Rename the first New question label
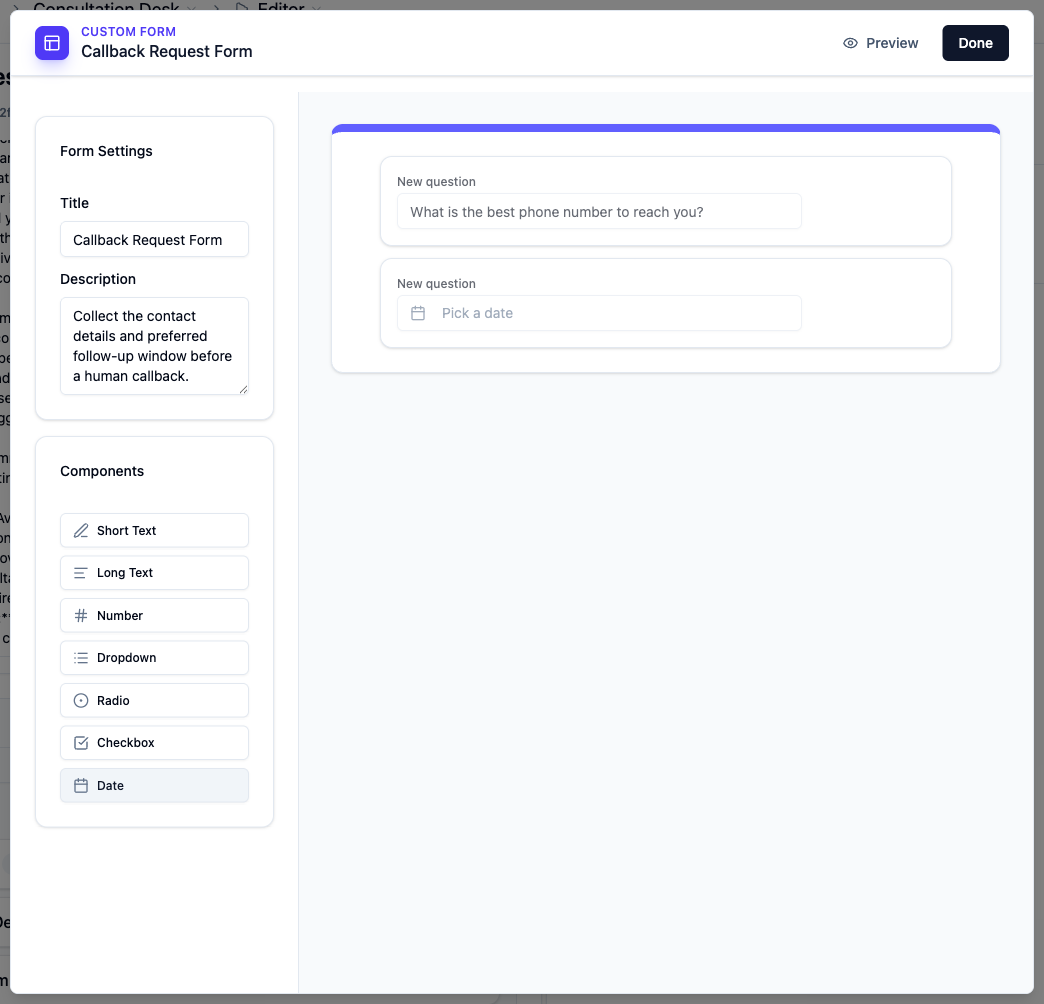This screenshot has width=1044, height=1004. click(x=435, y=181)
